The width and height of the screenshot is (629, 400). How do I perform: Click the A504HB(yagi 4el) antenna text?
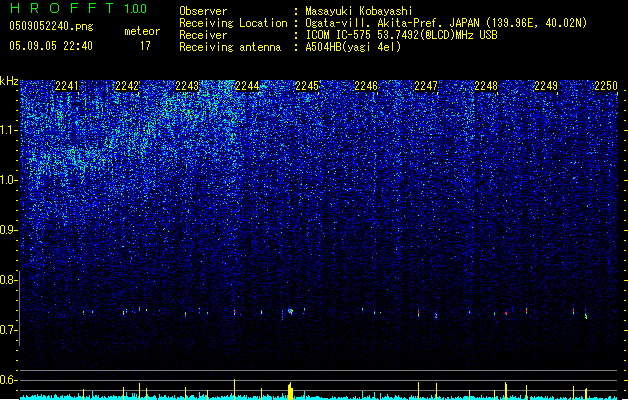coord(353,47)
